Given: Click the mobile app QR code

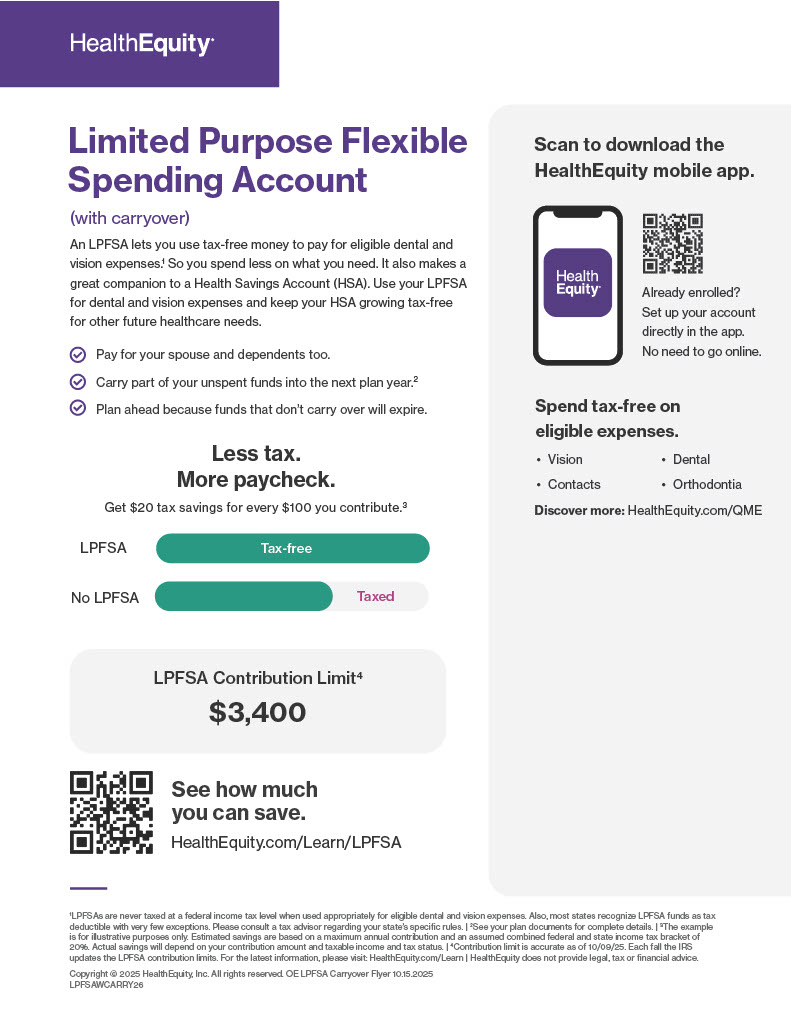Looking at the screenshot, I should click(x=672, y=243).
